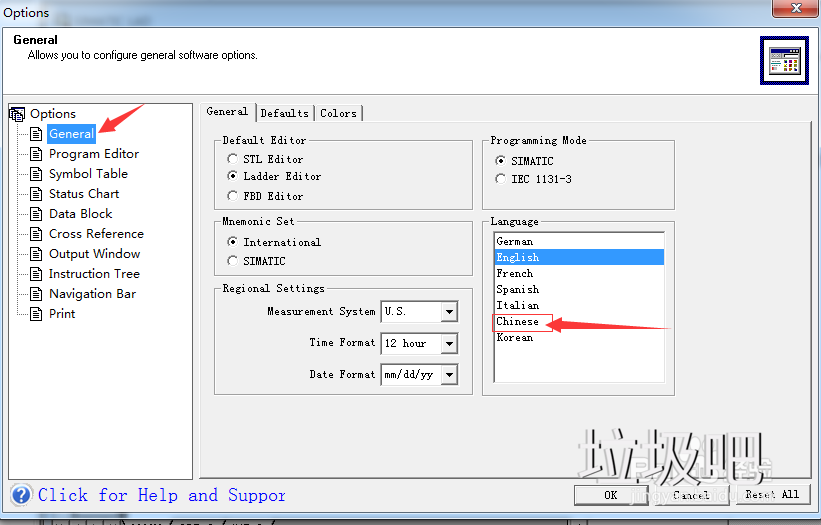Click the Symbol Table page icon

(x=37, y=174)
